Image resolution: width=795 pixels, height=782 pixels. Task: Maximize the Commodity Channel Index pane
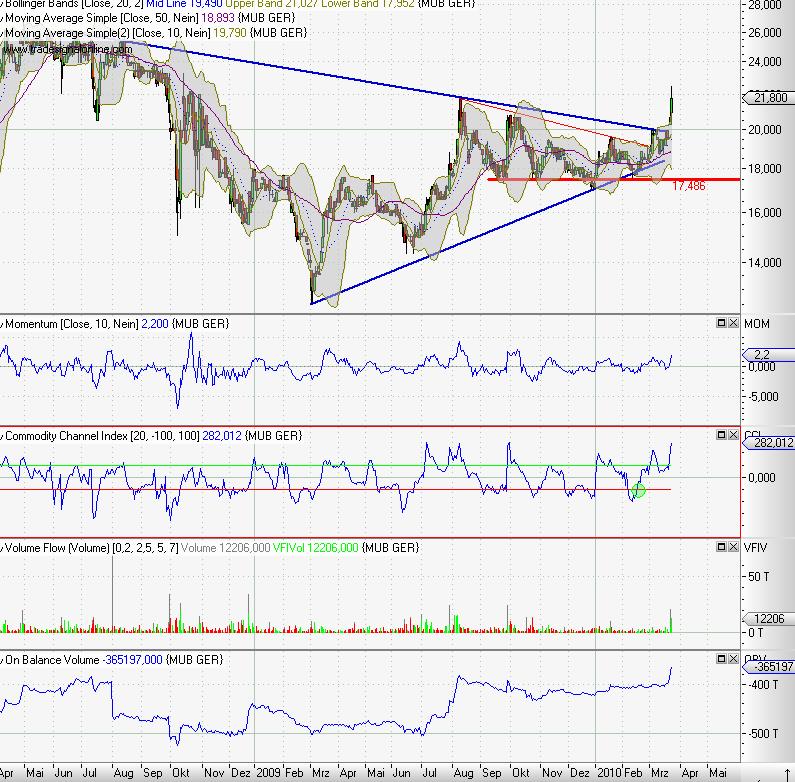click(722, 435)
